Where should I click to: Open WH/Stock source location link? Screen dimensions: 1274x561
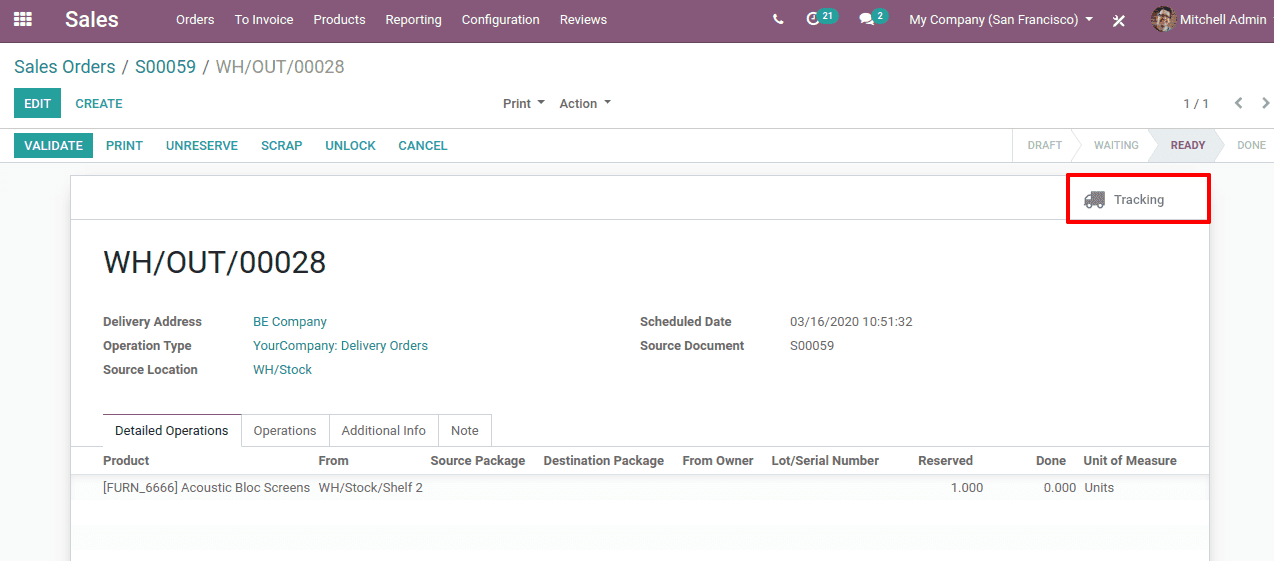[282, 370]
